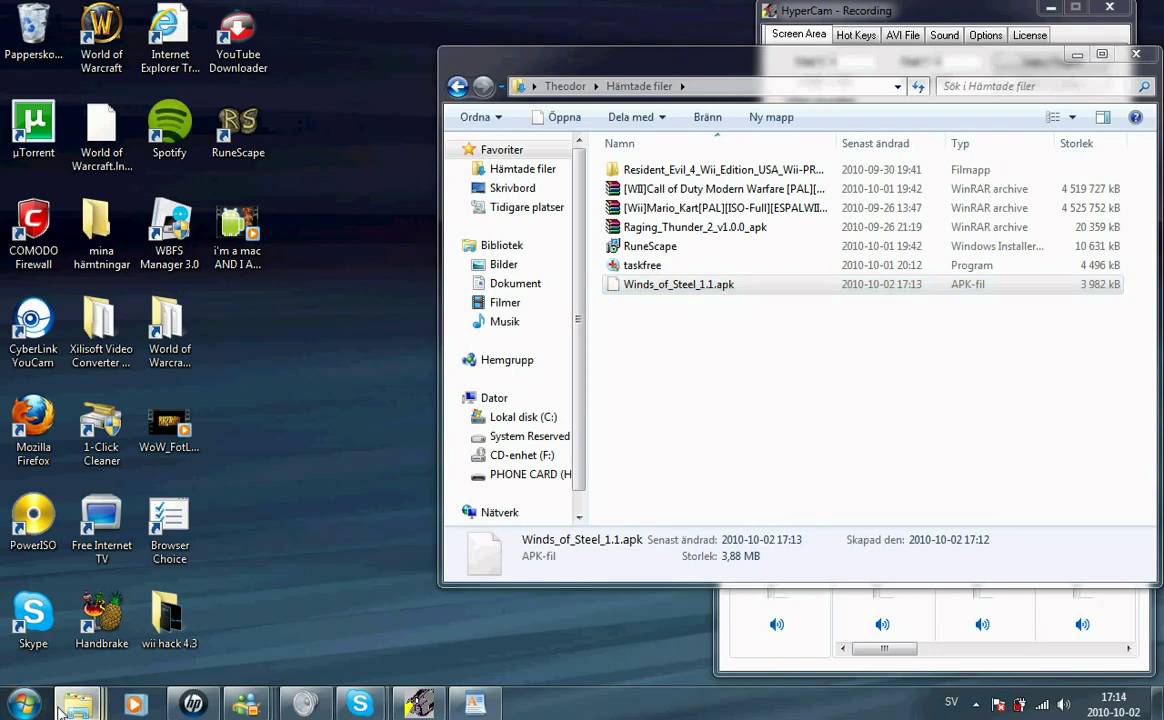Click the volume icon in system tray
The height and width of the screenshot is (720, 1164).
point(1064,704)
